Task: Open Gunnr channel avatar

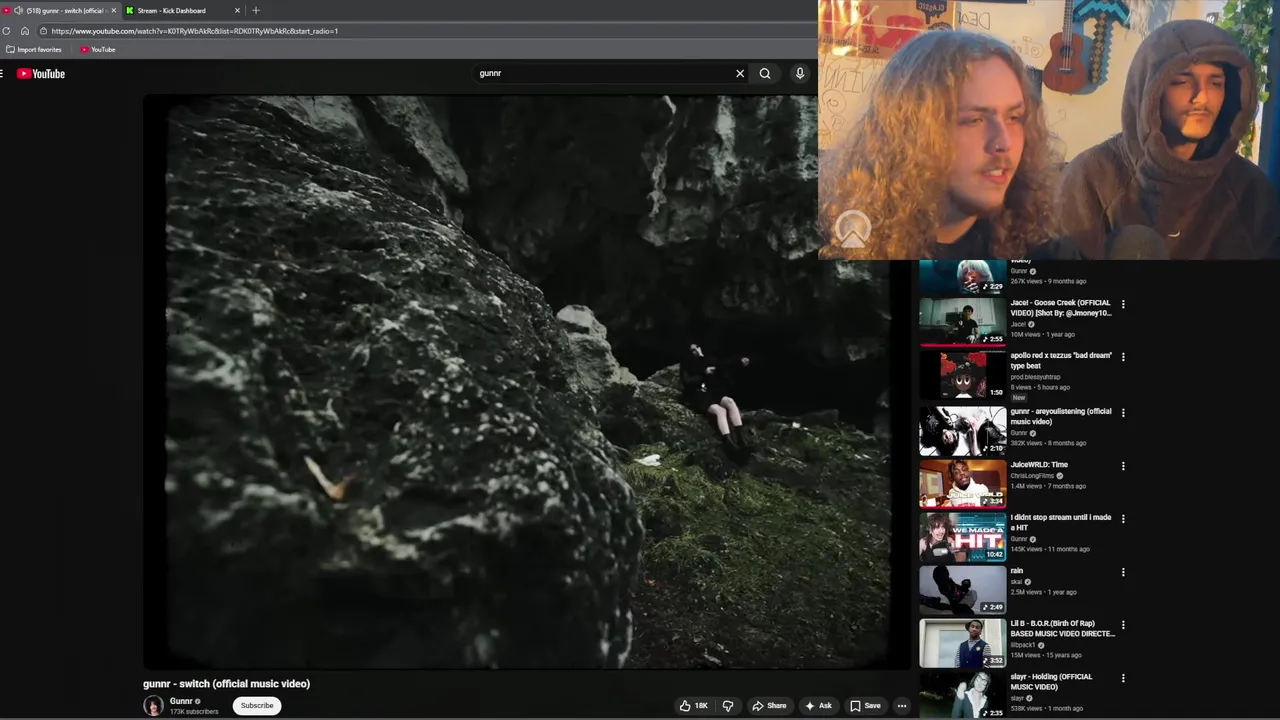Action: [153, 706]
